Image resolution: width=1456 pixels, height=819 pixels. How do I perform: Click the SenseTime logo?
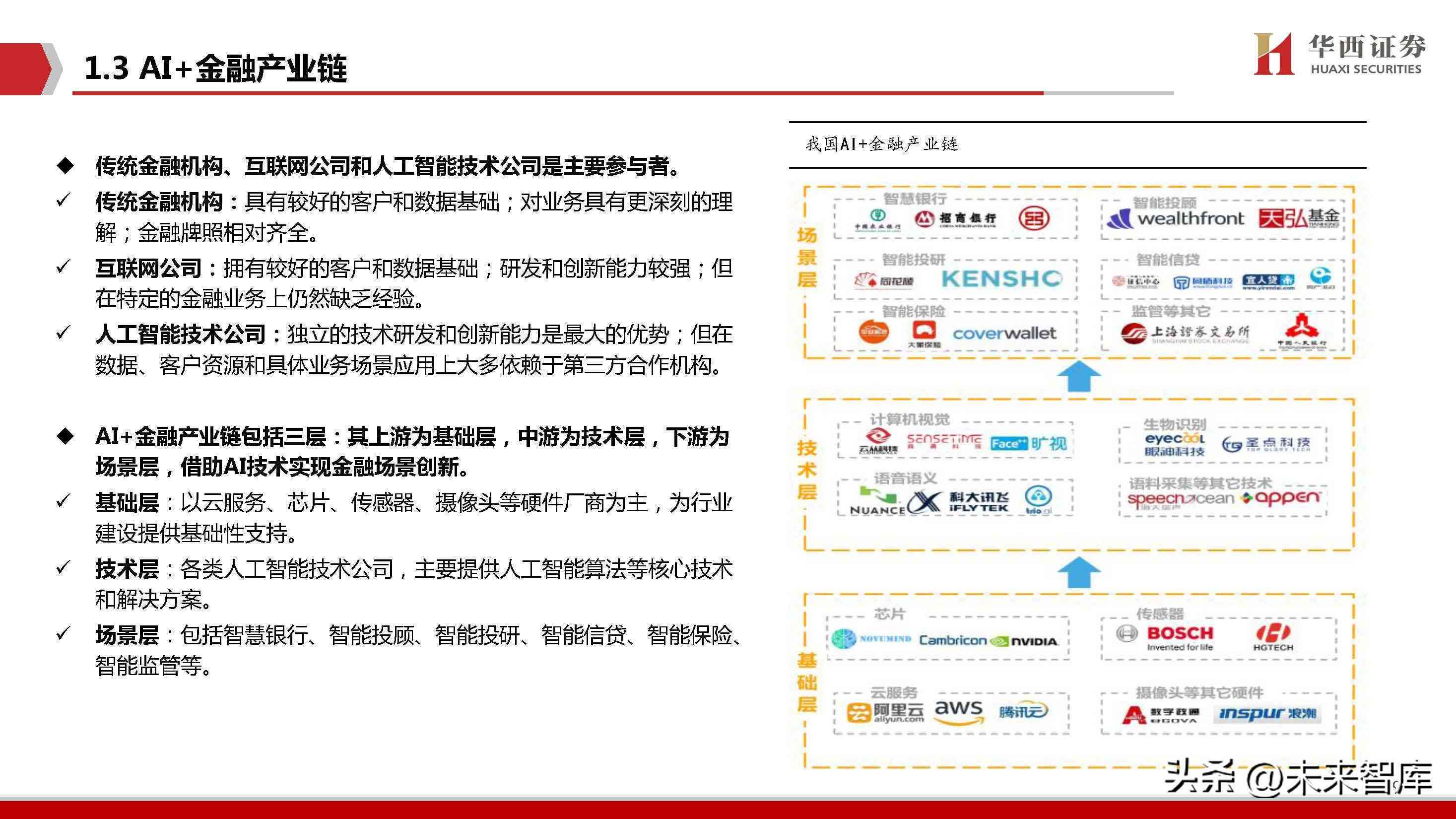pos(944,442)
